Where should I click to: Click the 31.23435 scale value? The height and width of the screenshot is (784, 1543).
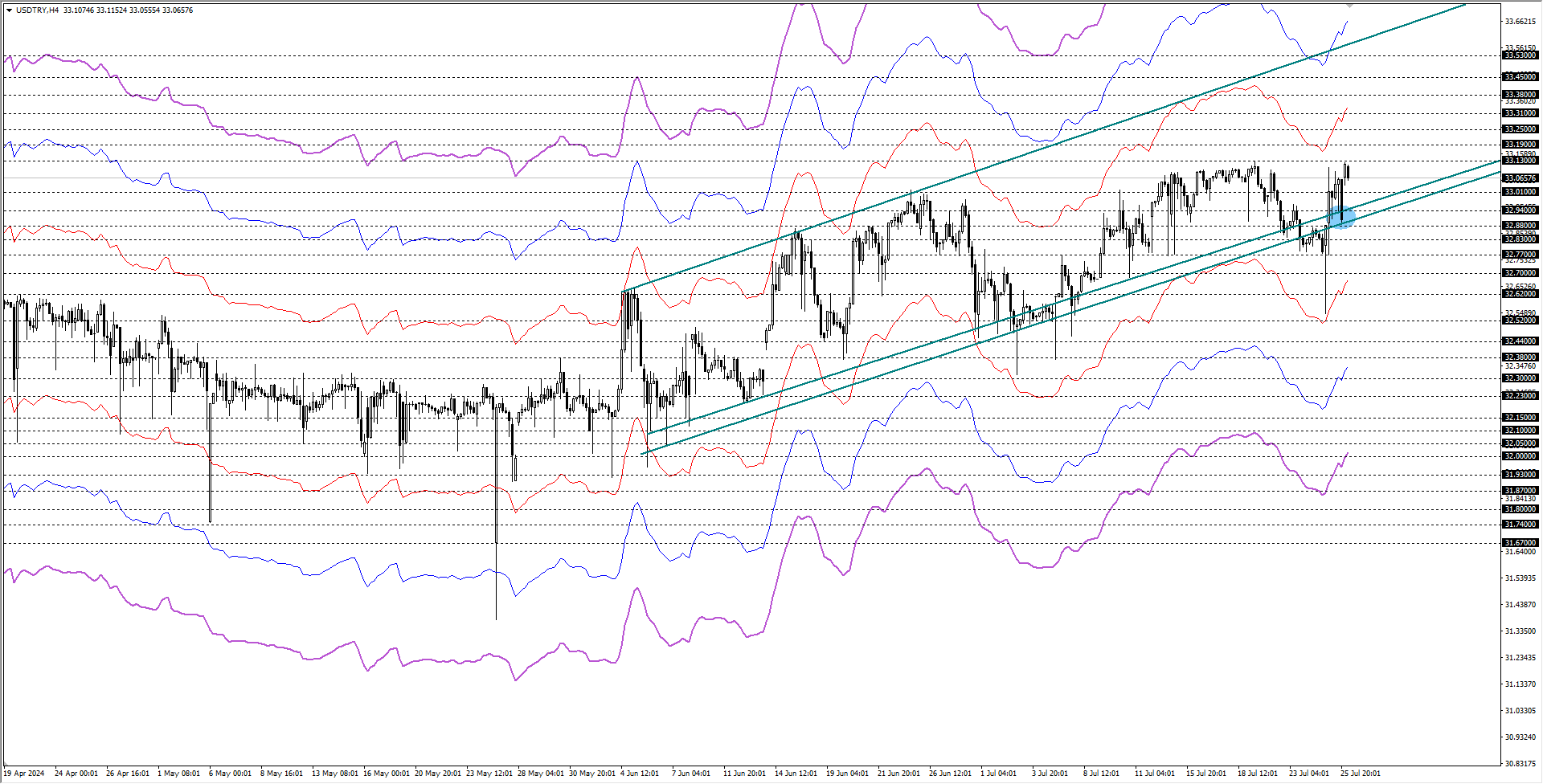(x=1520, y=658)
